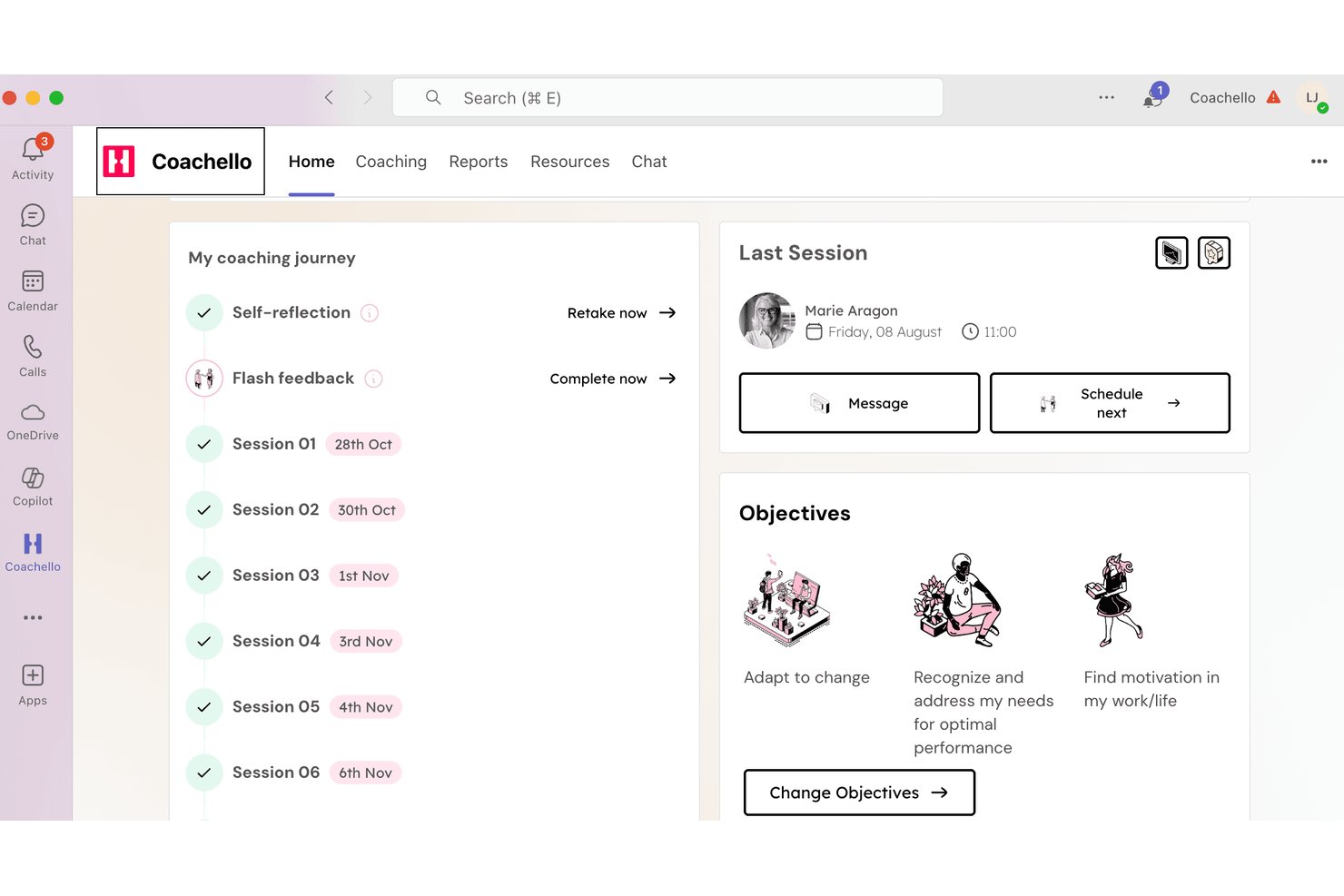Click the 6th Nov date badge
1344x896 pixels.
[365, 773]
